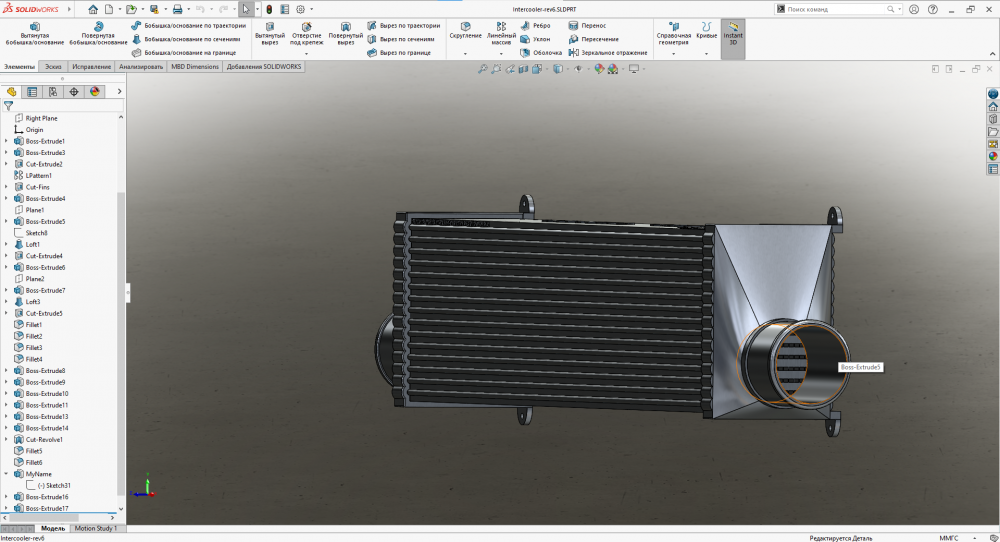Expand the Boss-Extrude1 feature node
The height and width of the screenshot is (542, 1000).
[x=6, y=141]
